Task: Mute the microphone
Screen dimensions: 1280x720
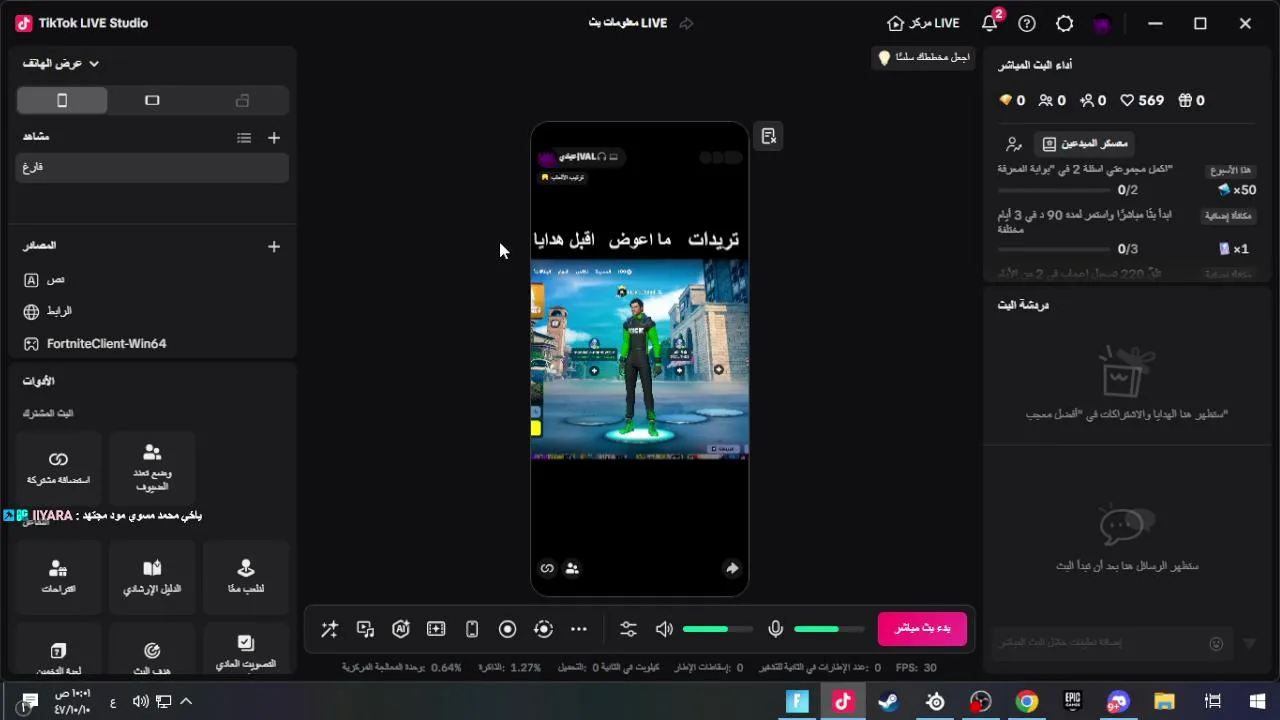Action: tap(775, 629)
